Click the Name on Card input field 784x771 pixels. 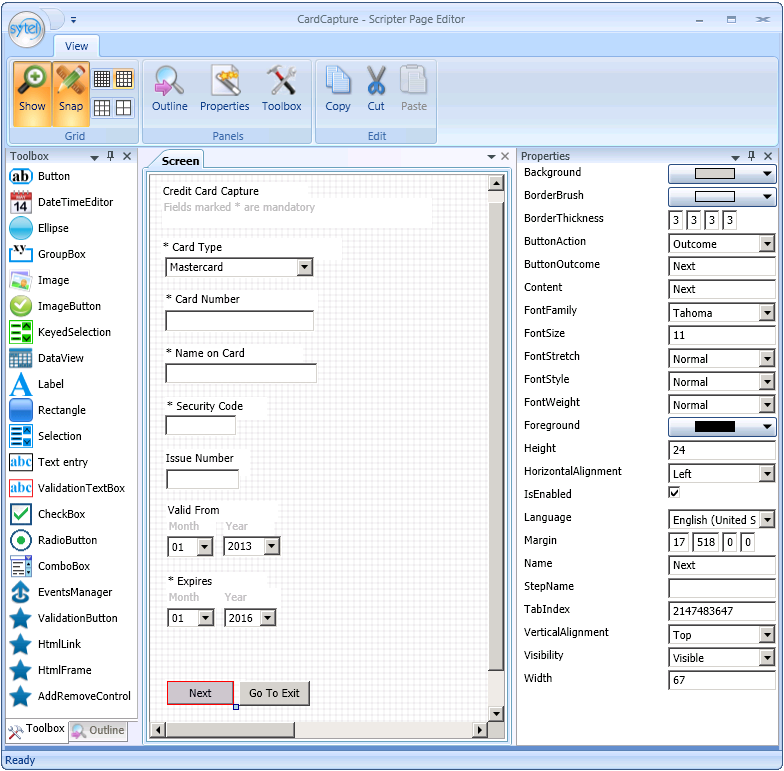point(241,374)
